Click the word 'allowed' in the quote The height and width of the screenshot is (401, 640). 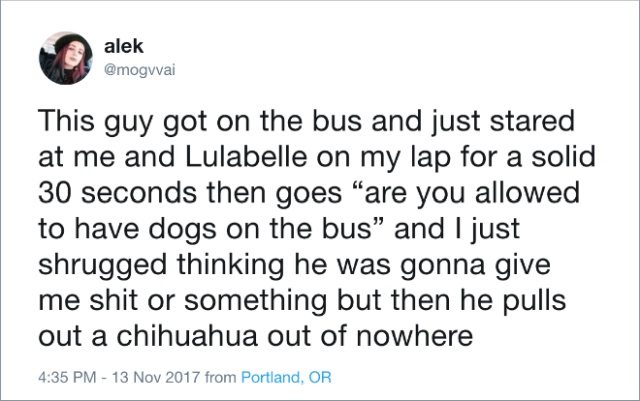(x=527, y=192)
